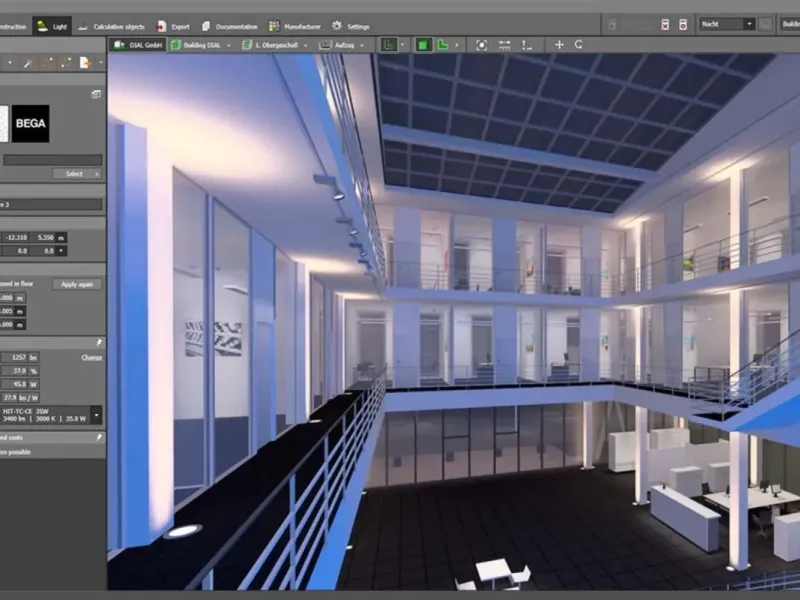Select the Building DIAL breadcrumb
The image size is (800, 600).
pyautogui.click(x=196, y=45)
